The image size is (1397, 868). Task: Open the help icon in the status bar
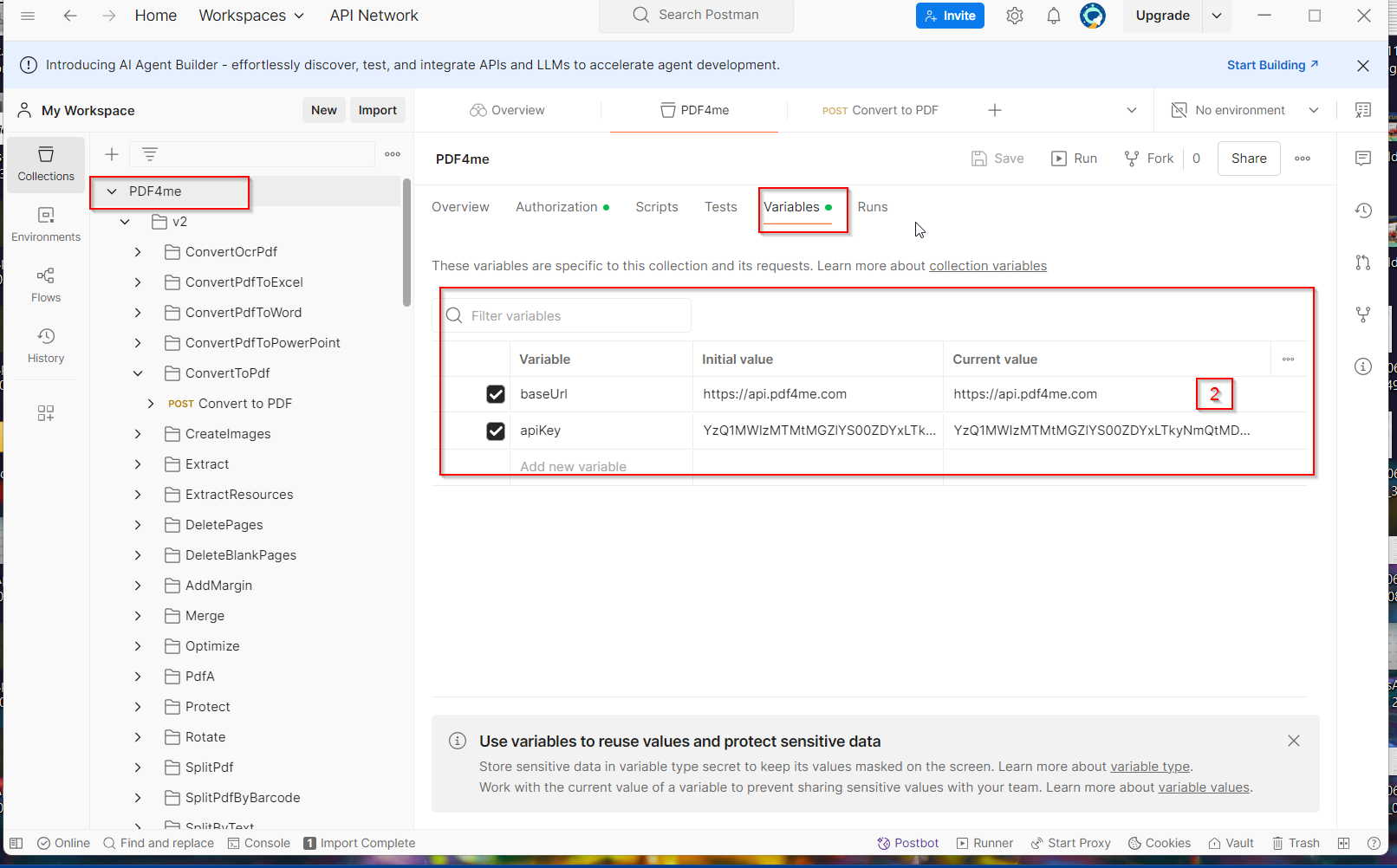tap(1374, 843)
